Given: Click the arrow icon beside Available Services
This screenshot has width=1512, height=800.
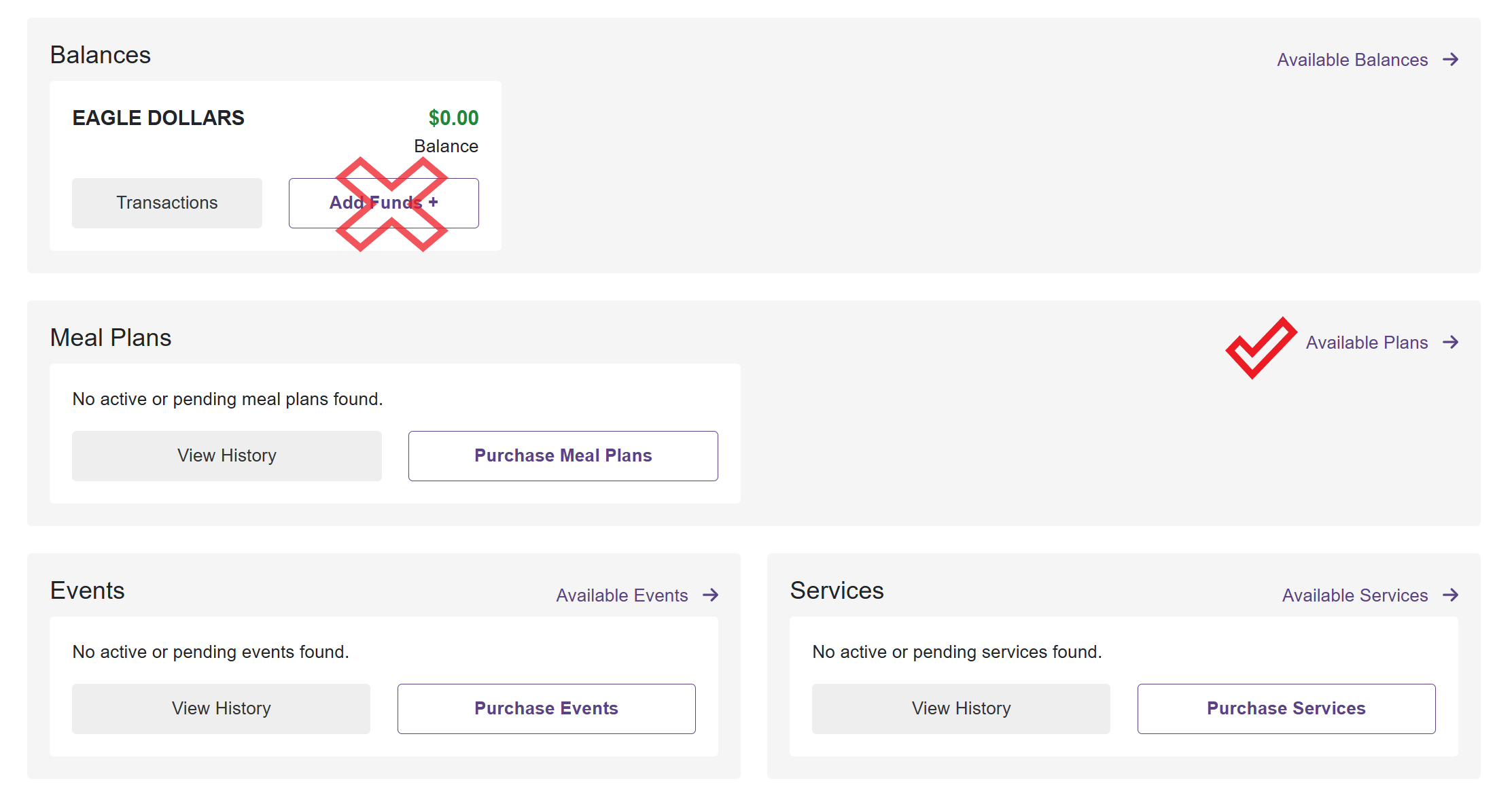Looking at the screenshot, I should pos(1451,595).
